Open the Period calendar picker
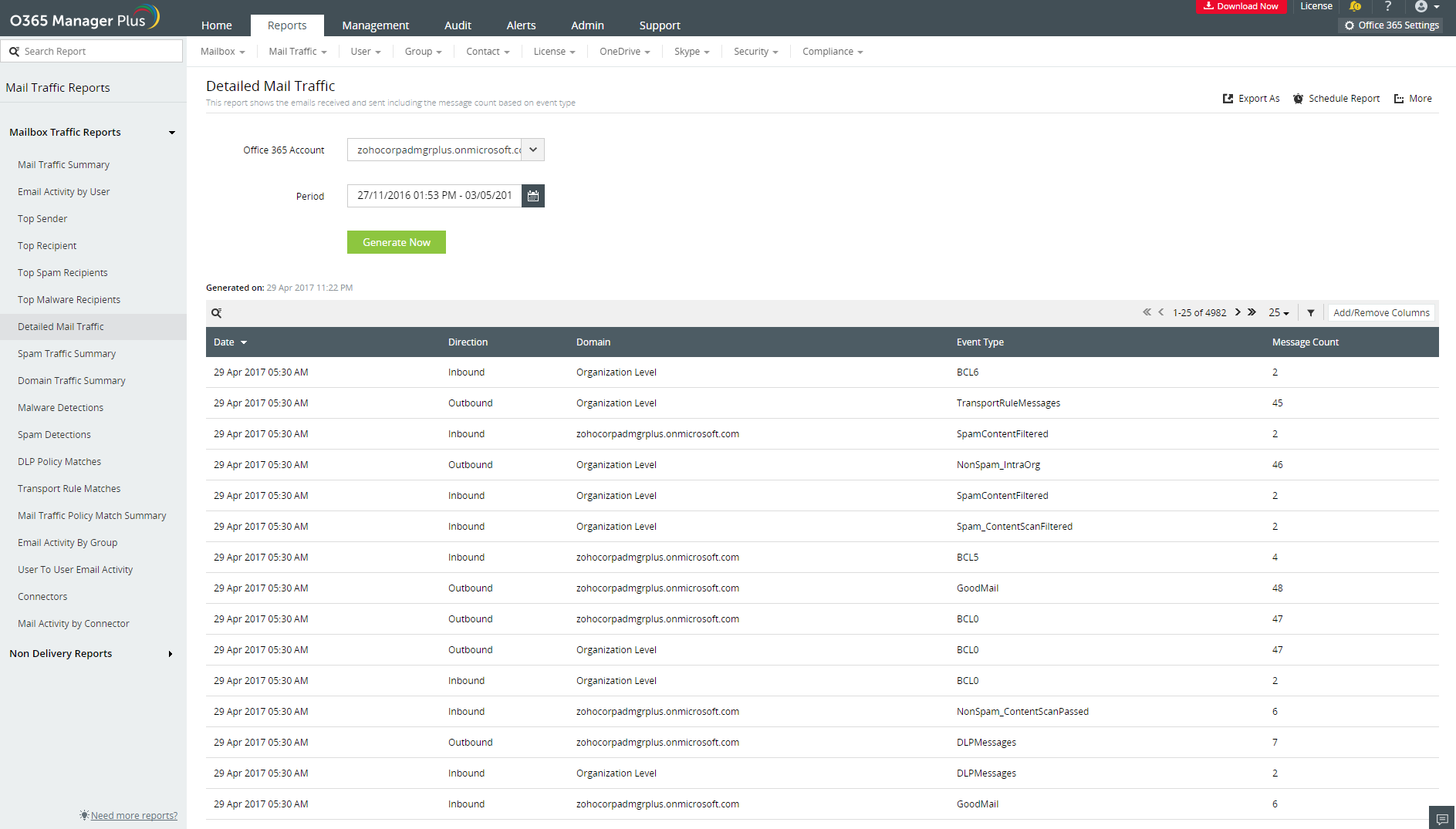 pos(533,196)
